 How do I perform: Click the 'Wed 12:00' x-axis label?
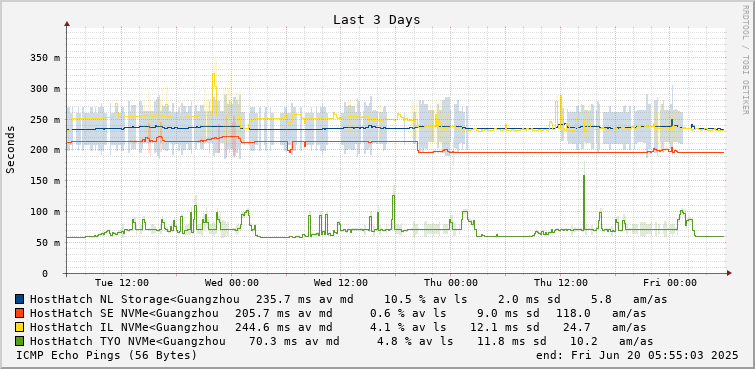(x=341, y=282)
